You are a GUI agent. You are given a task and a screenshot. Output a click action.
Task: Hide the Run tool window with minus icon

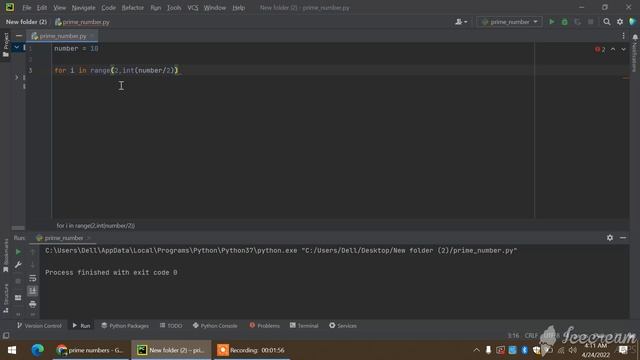click(x=623, y=238)
